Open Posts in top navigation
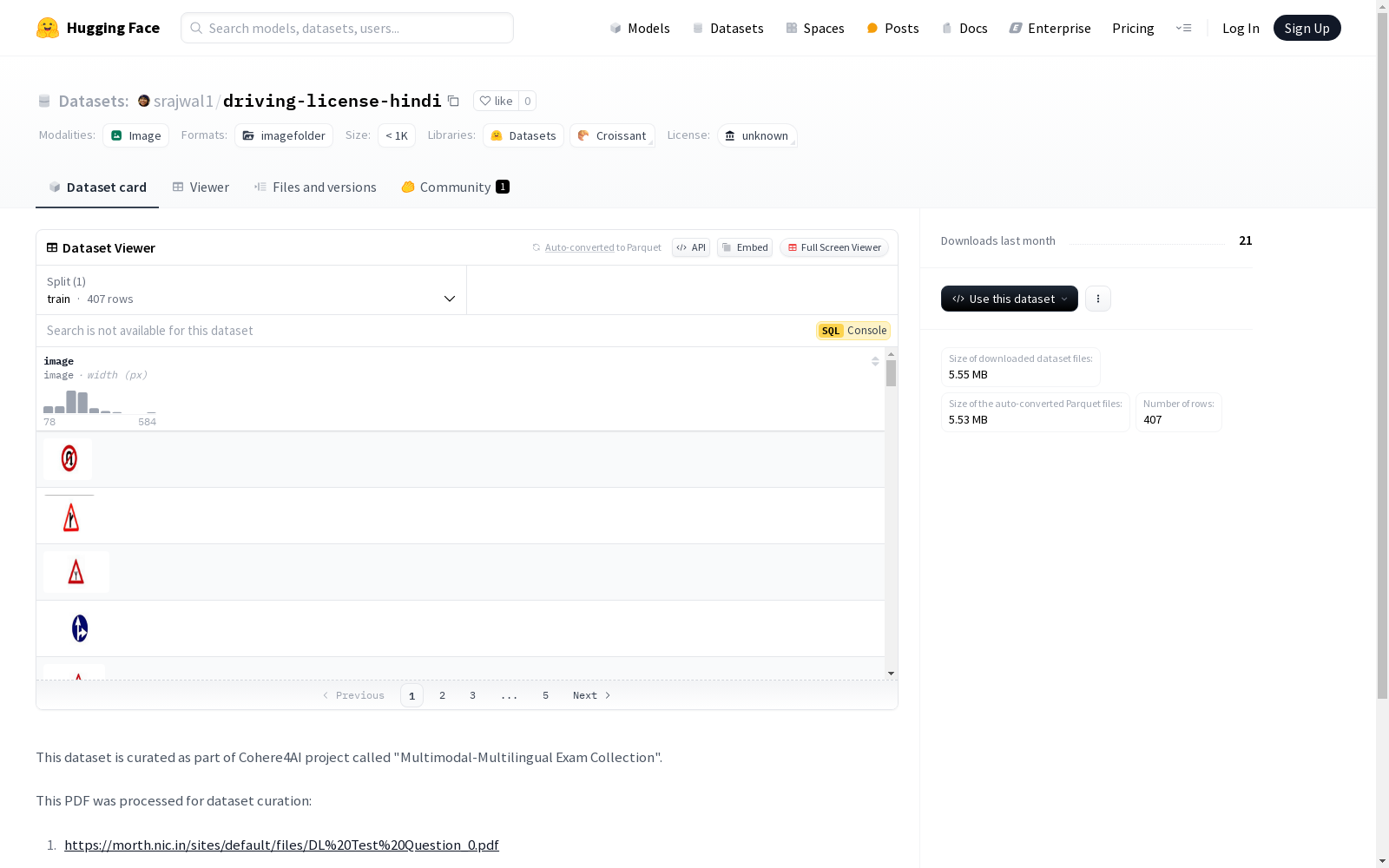 [x=892, y=28]
